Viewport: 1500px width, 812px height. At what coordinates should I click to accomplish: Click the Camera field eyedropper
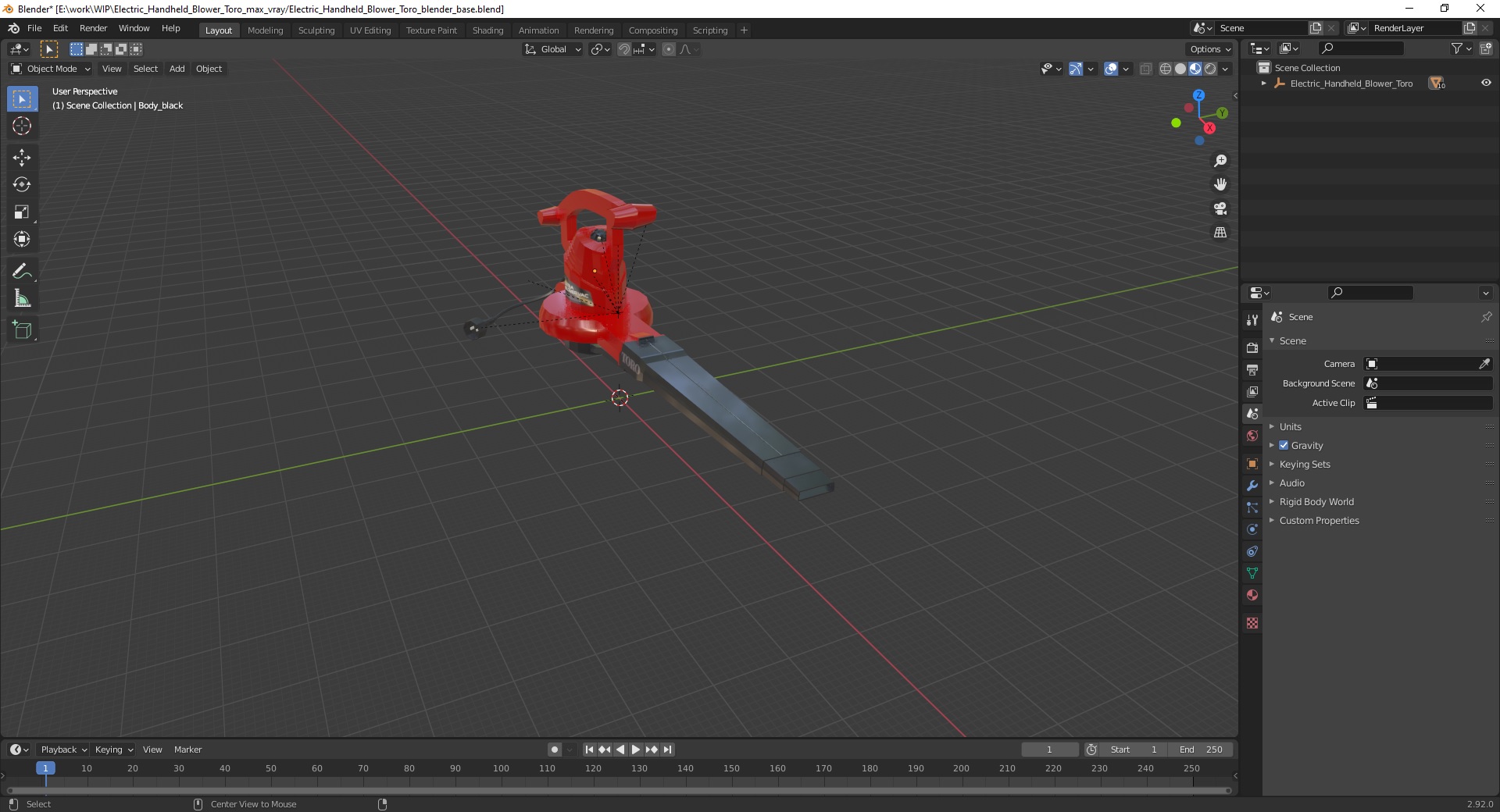point(1484,364)
